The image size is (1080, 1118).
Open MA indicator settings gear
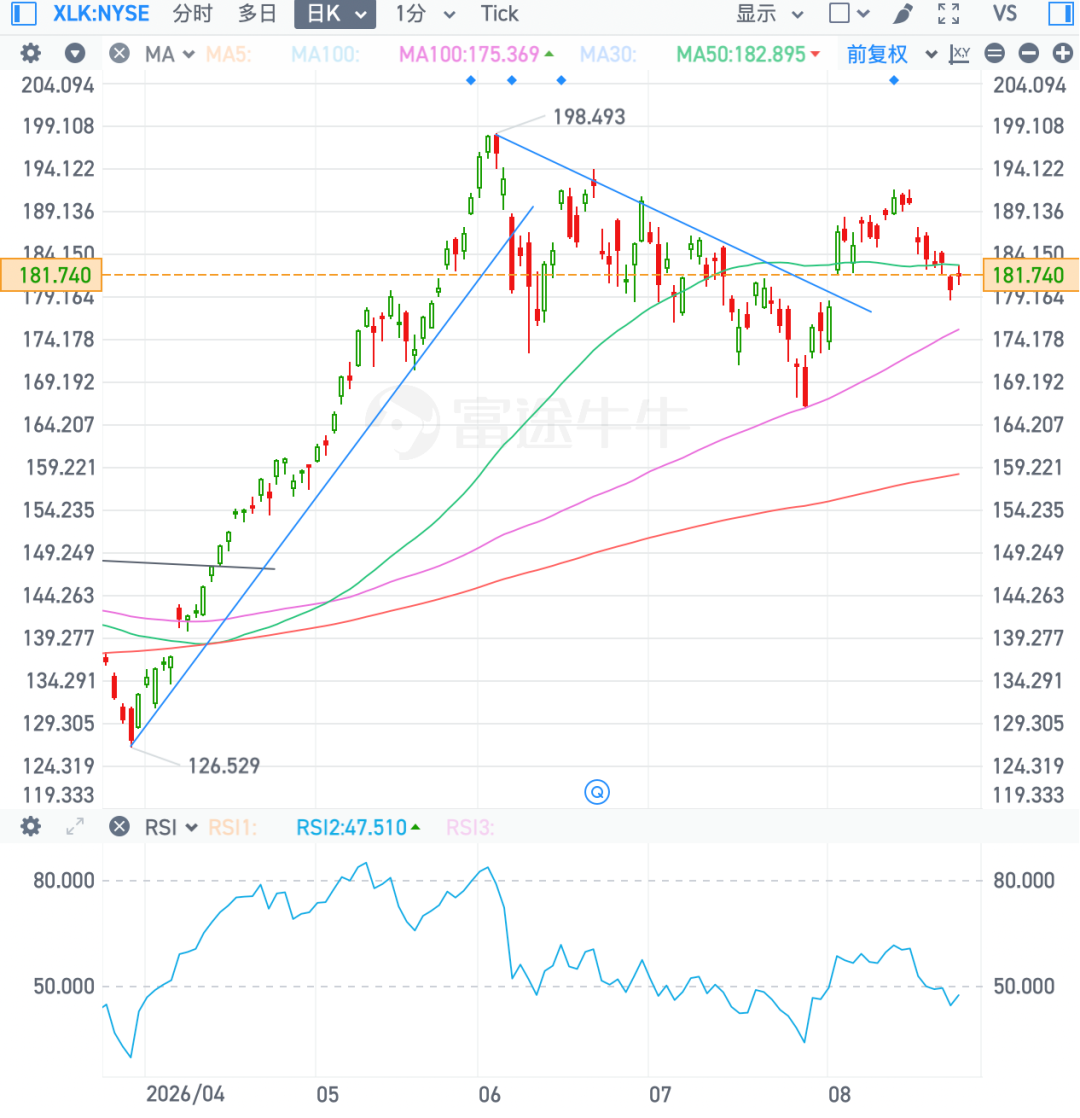coord(30,53)
